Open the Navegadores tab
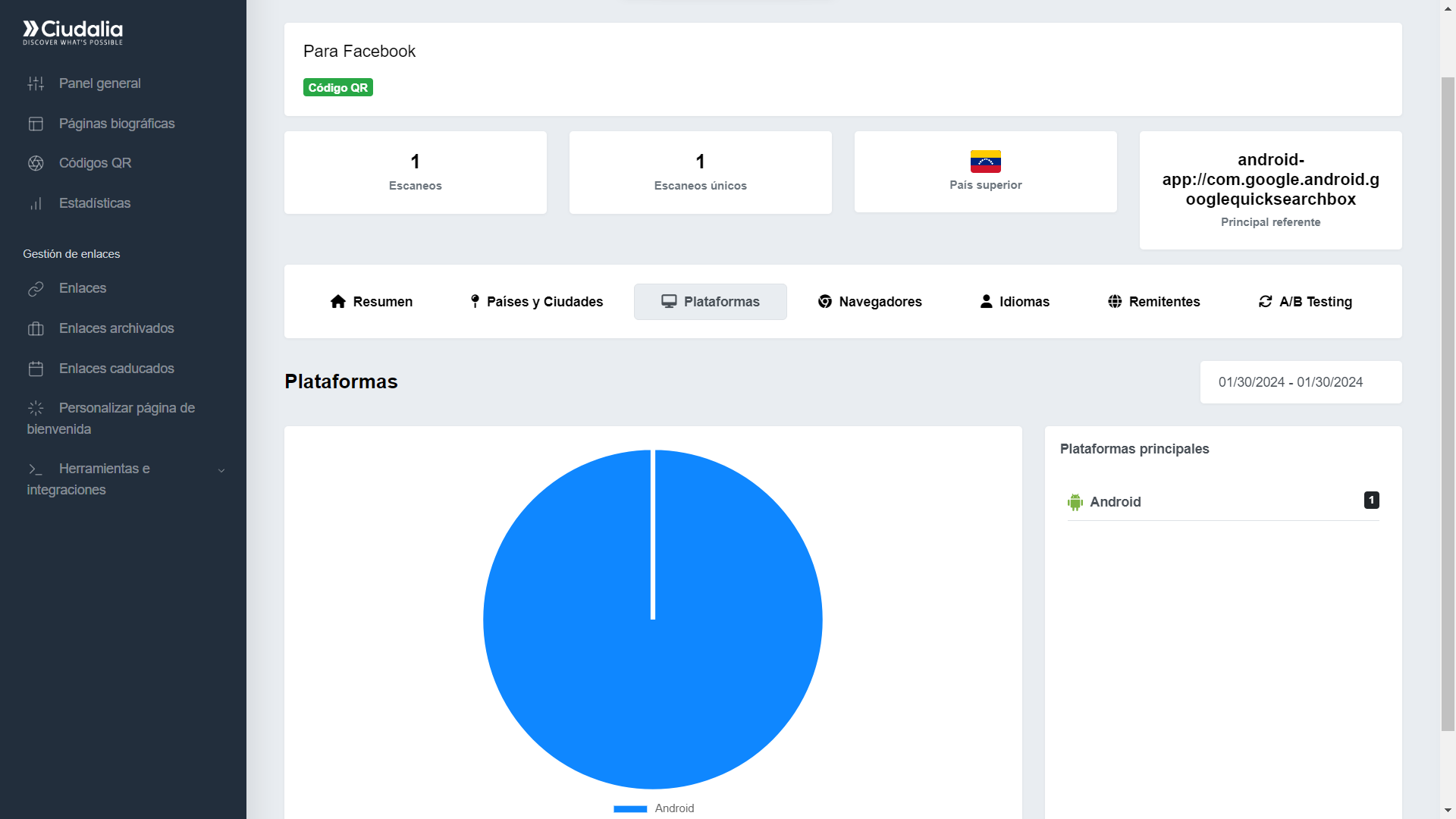The image size is (1456, 819). pos(870,302)
